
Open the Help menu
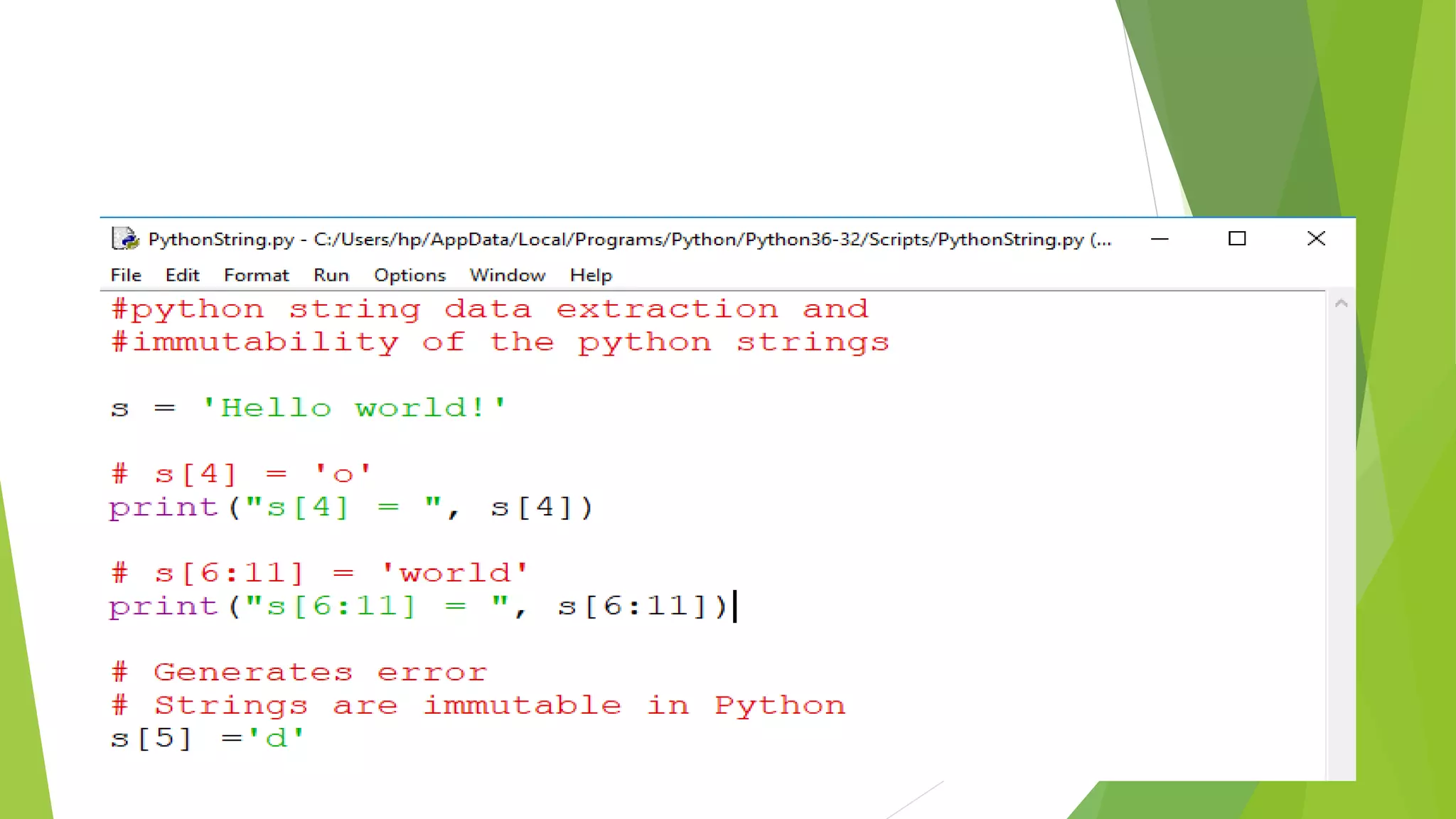(x=590, y=275)
